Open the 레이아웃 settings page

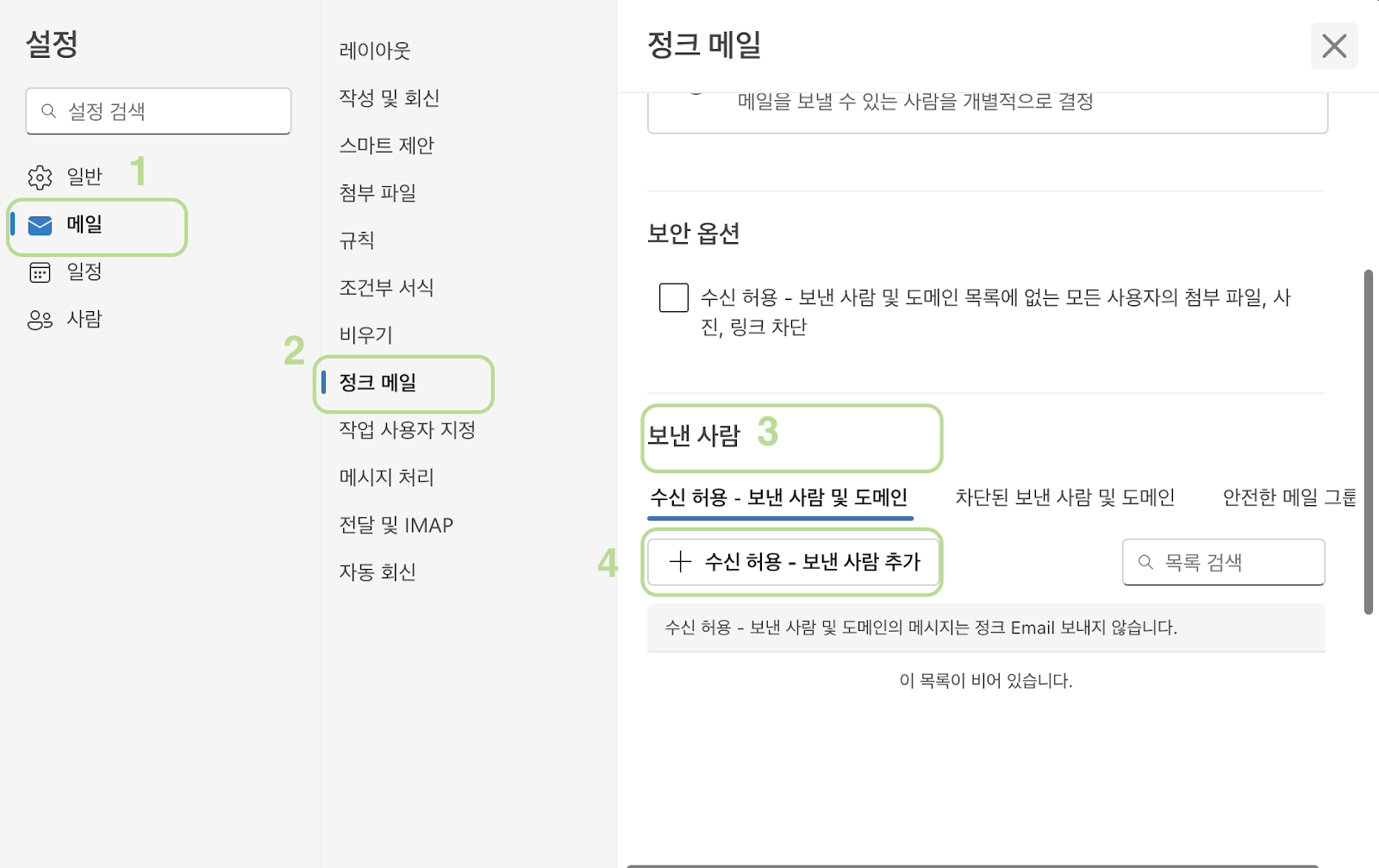375,51
